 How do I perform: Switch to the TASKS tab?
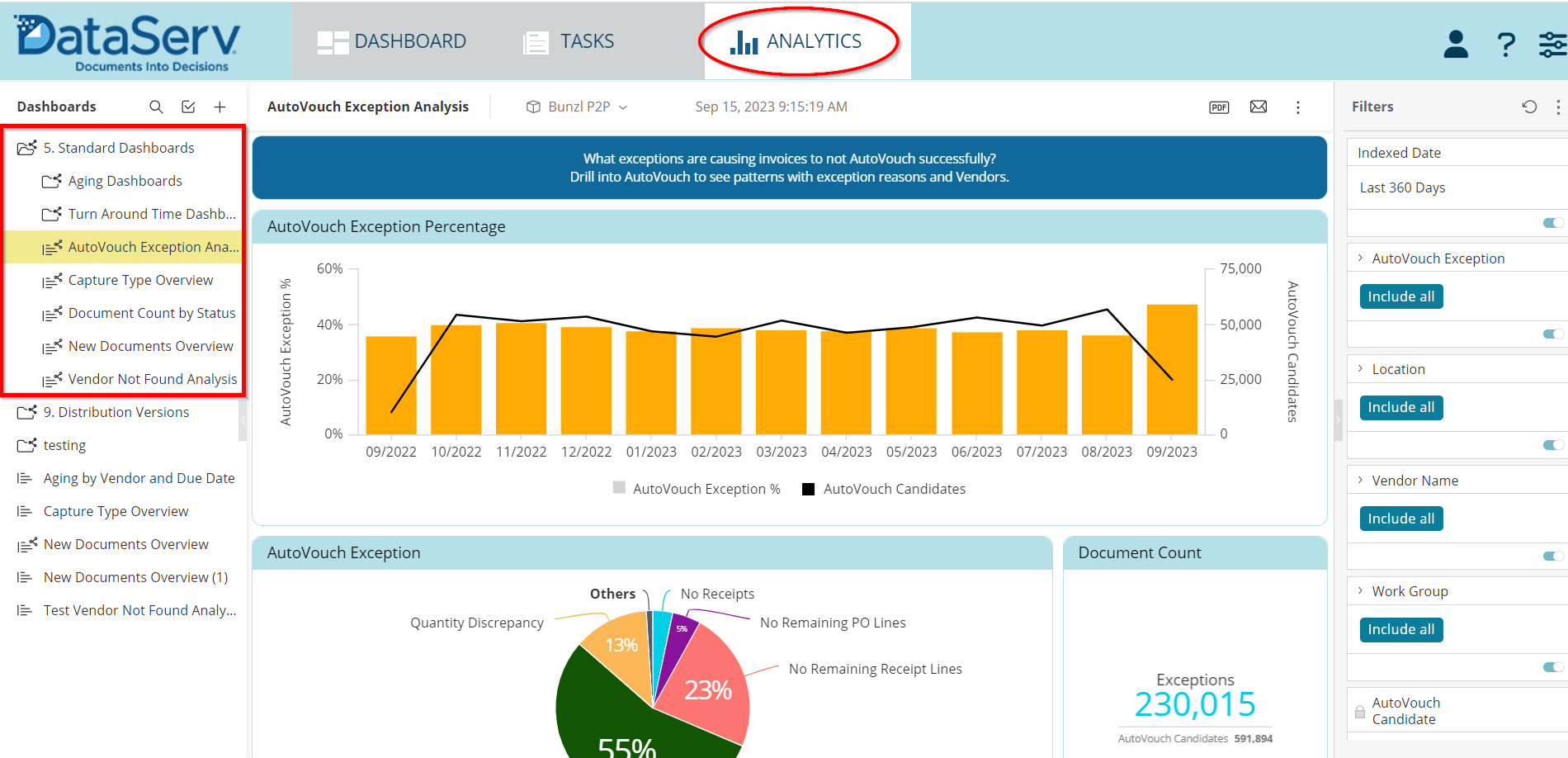569,41
